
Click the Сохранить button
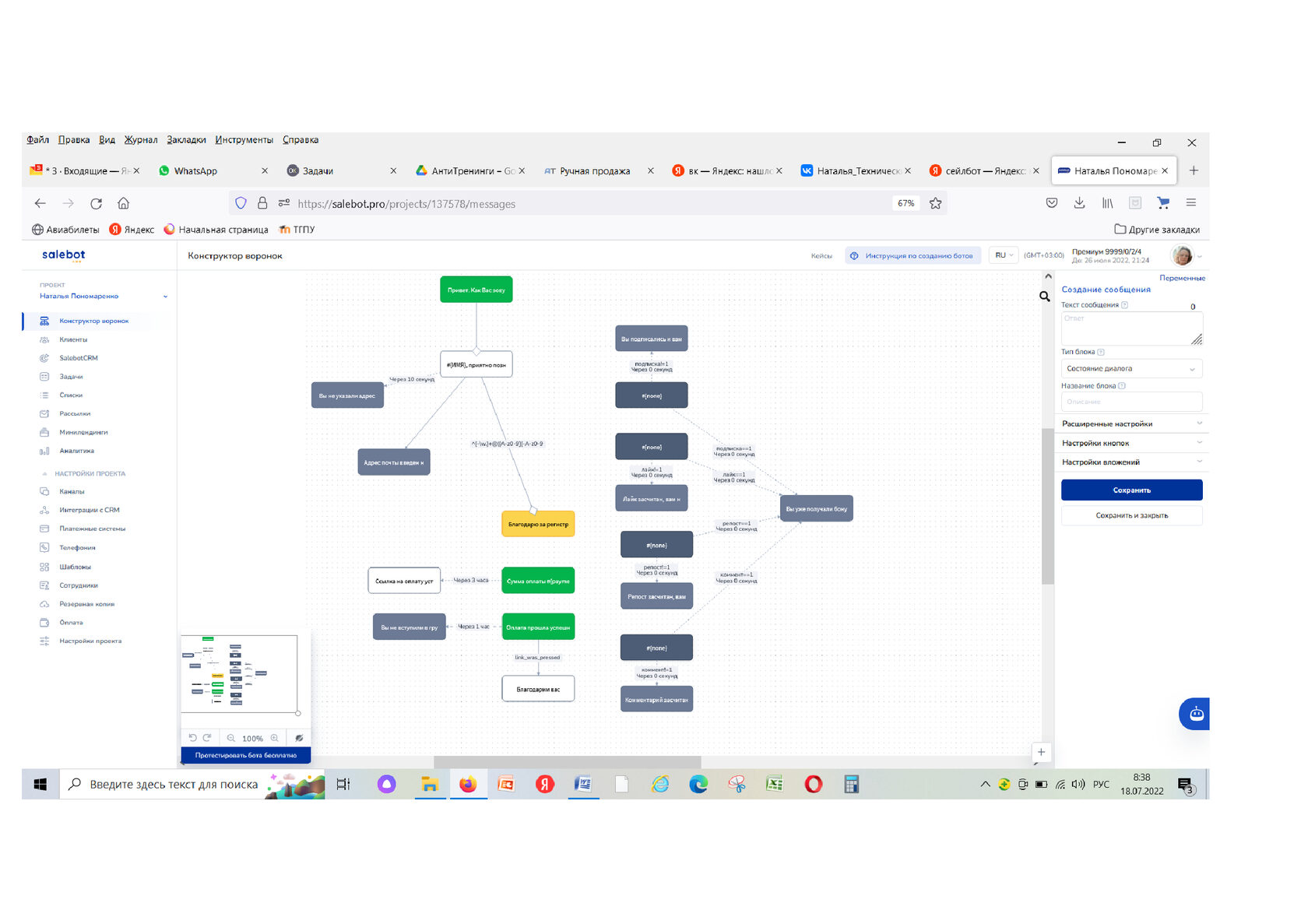point(1130,490)
